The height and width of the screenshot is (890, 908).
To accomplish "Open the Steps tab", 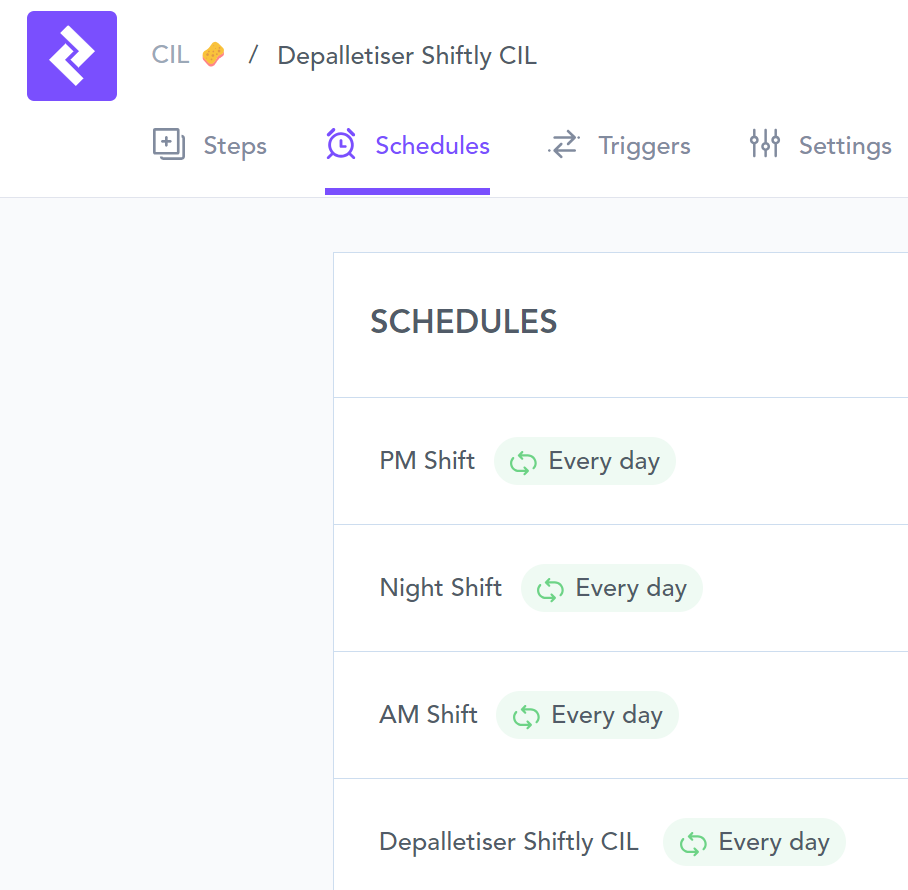I will (234, 146).
